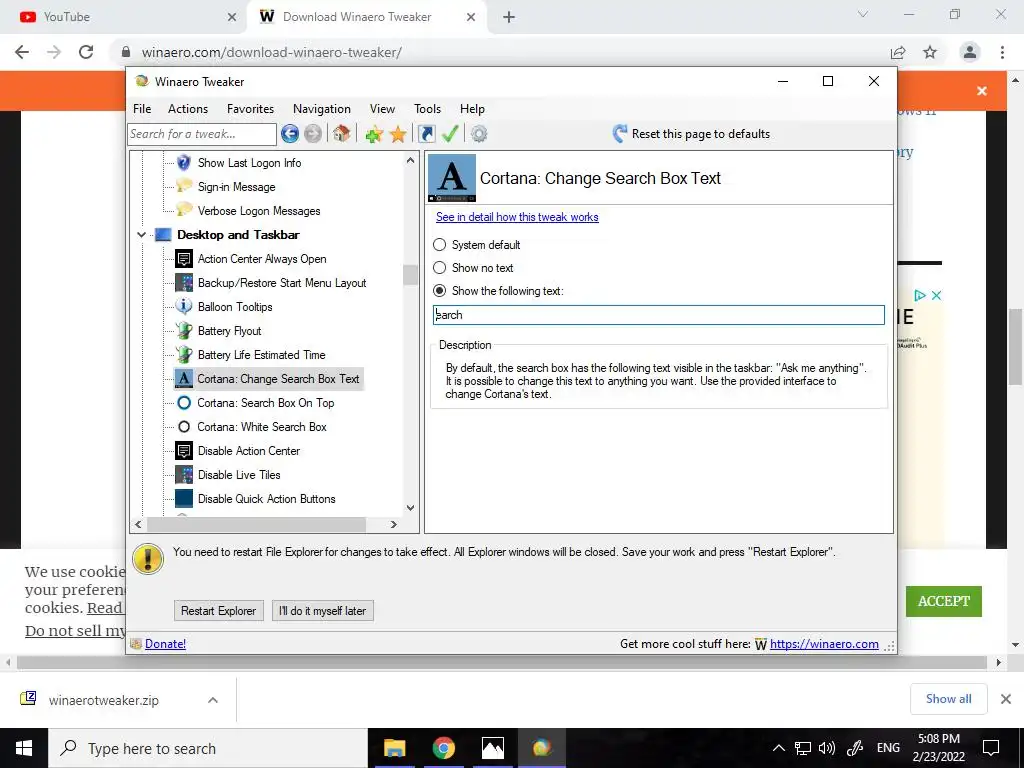This screenshot has width=1024, height=768.
Task: Click the Search for a tweak field
Action: point(202,134)
